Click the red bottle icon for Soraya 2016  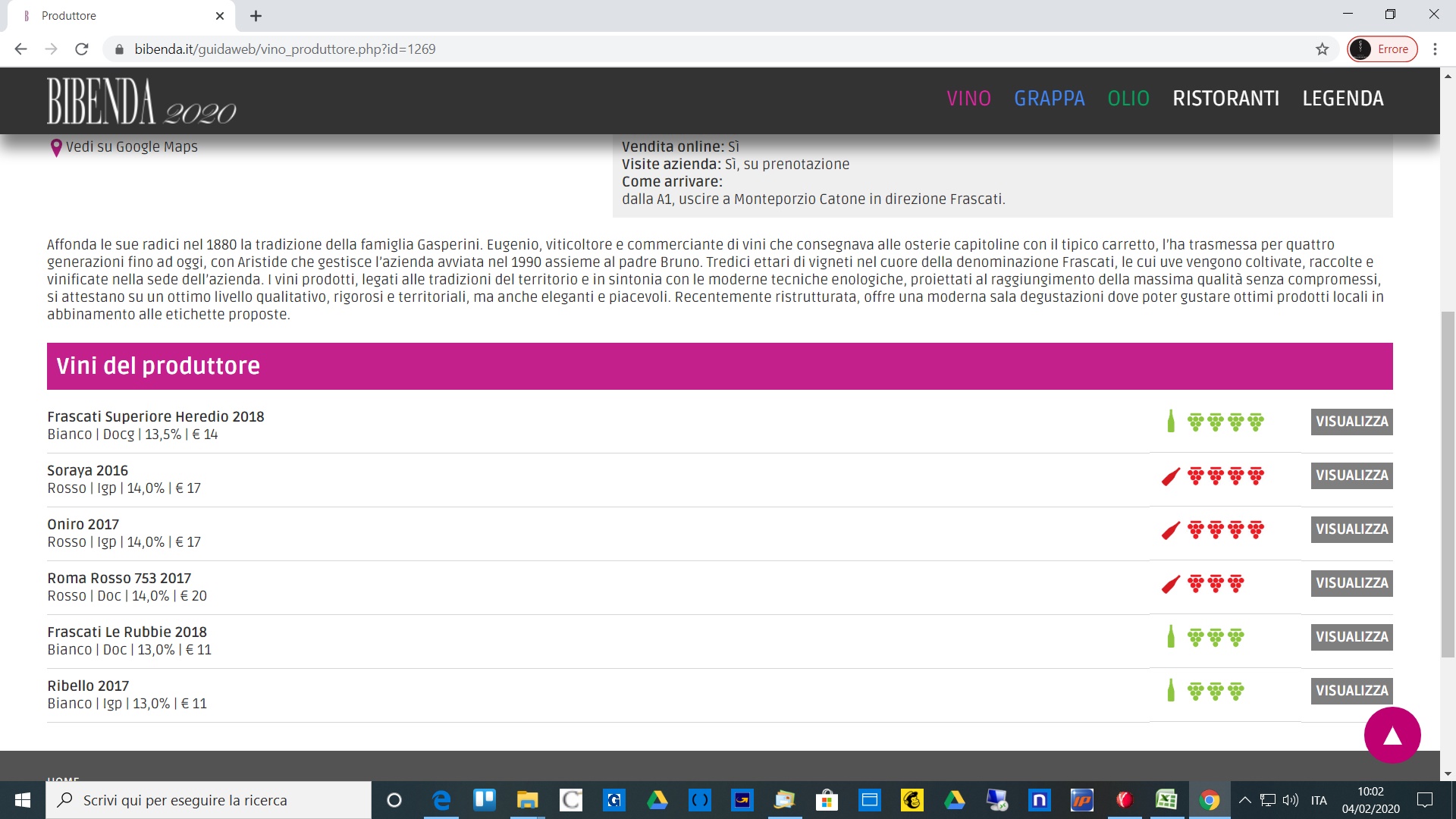click(x=1171, y=476)
